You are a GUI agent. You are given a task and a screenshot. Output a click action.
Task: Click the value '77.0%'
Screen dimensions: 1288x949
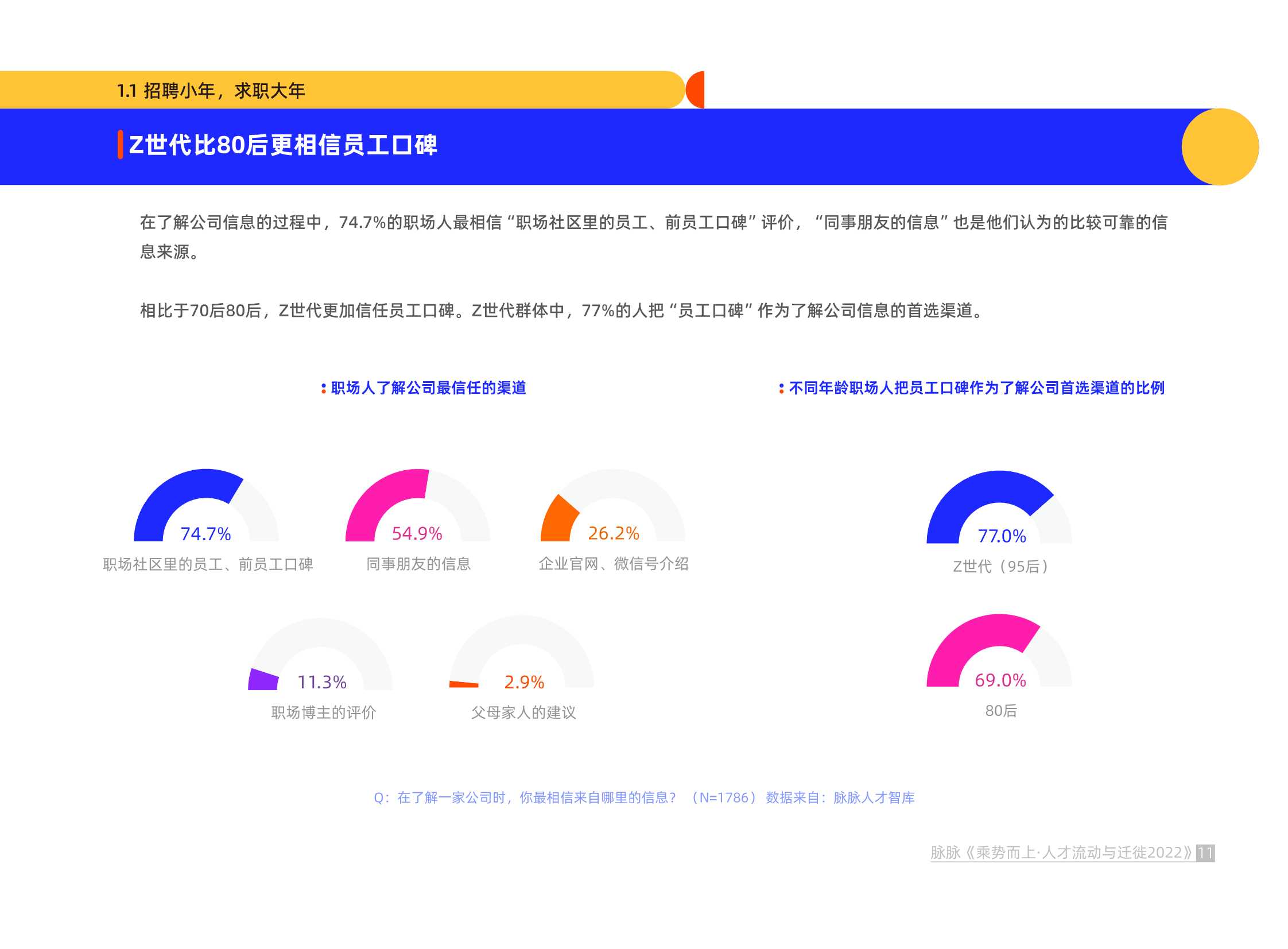[x=1002, y=537]
